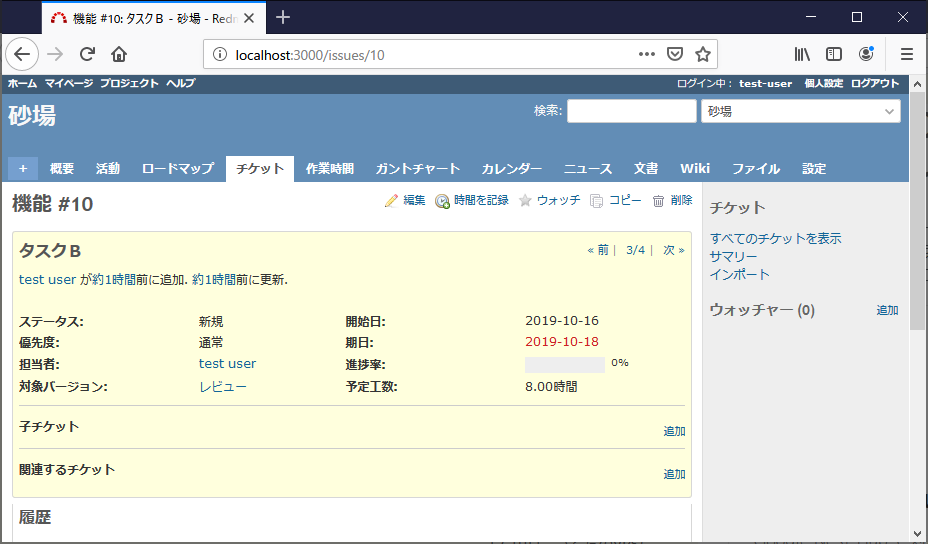
Task: Add a child ticket via 子チケット 追加
Action: [674, 432]
